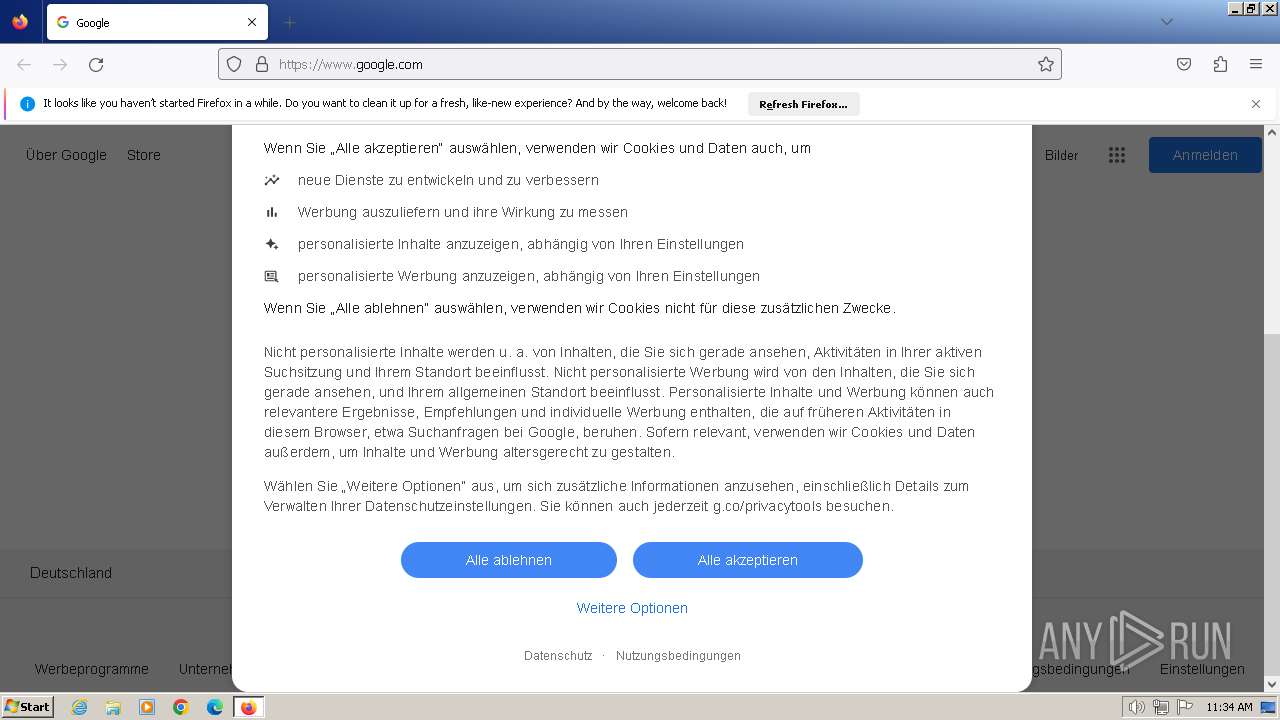The image size is (1280, 720).
Task: Click the page scrollbar down arrow
Action: [x=1272, y=685]
